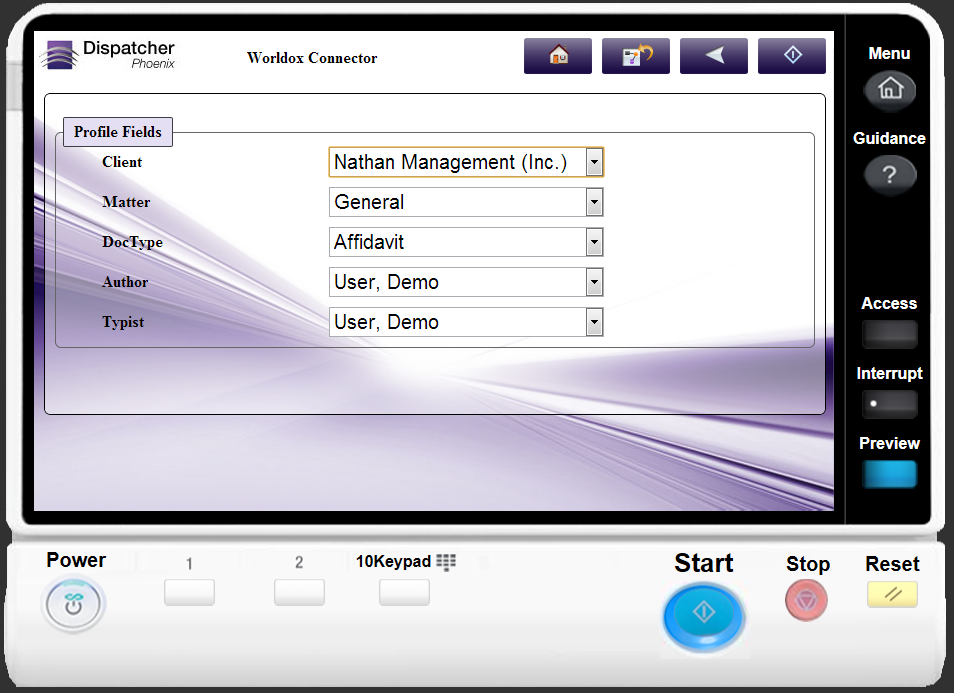Viewport: 954px width, 693px height.
Task: Expand the Typist dropdown arrow
Action: [594, 322]
